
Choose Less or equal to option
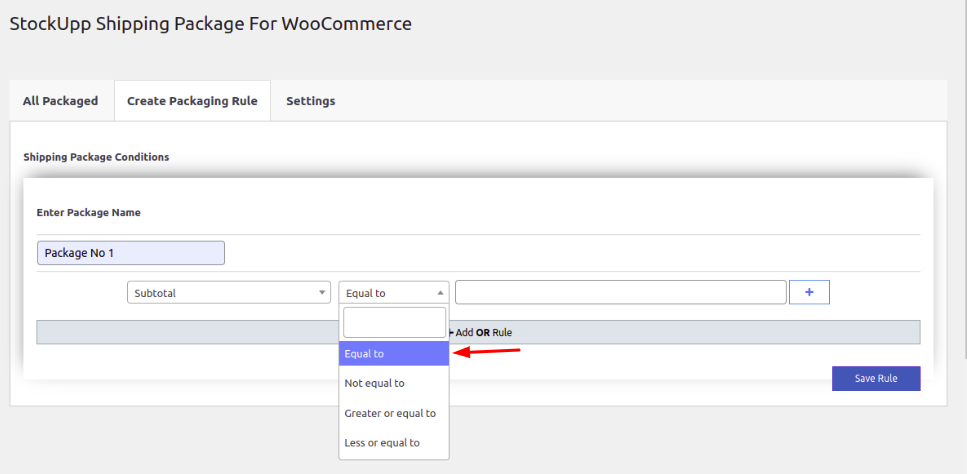tap(393, 443)
